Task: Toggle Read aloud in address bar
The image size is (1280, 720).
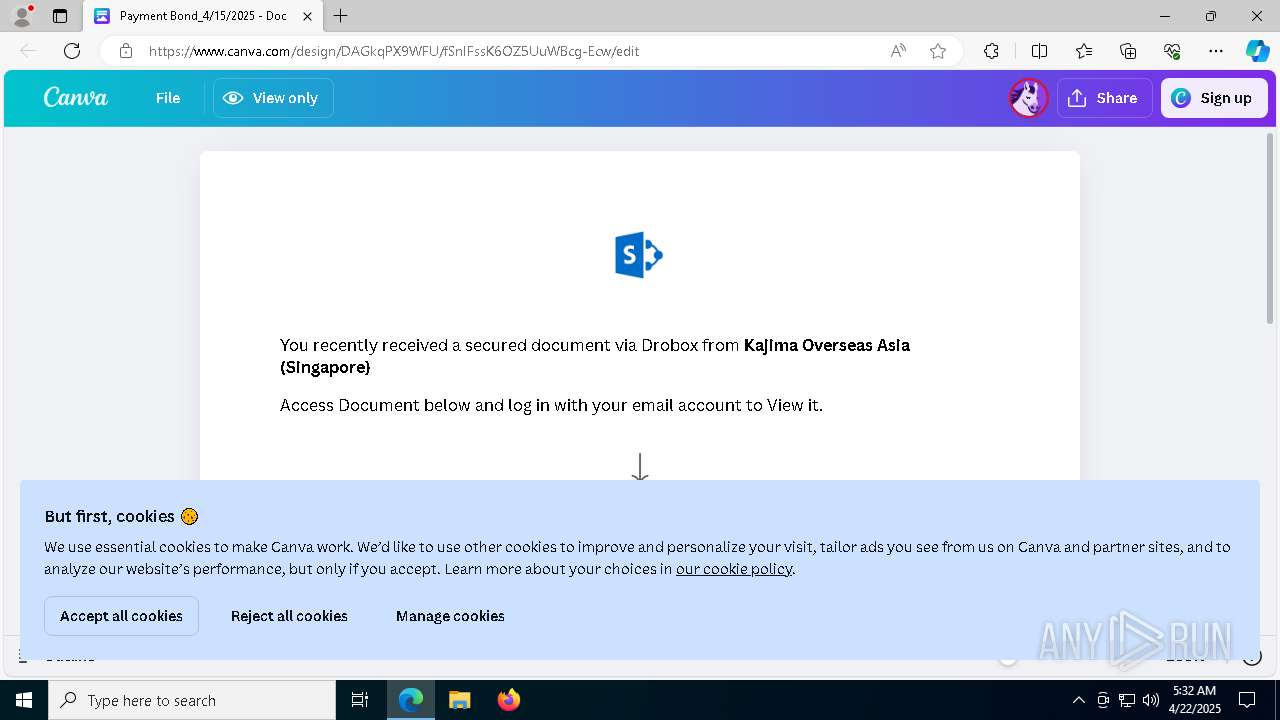Action: pyautogui.click(x=898, y=51)
